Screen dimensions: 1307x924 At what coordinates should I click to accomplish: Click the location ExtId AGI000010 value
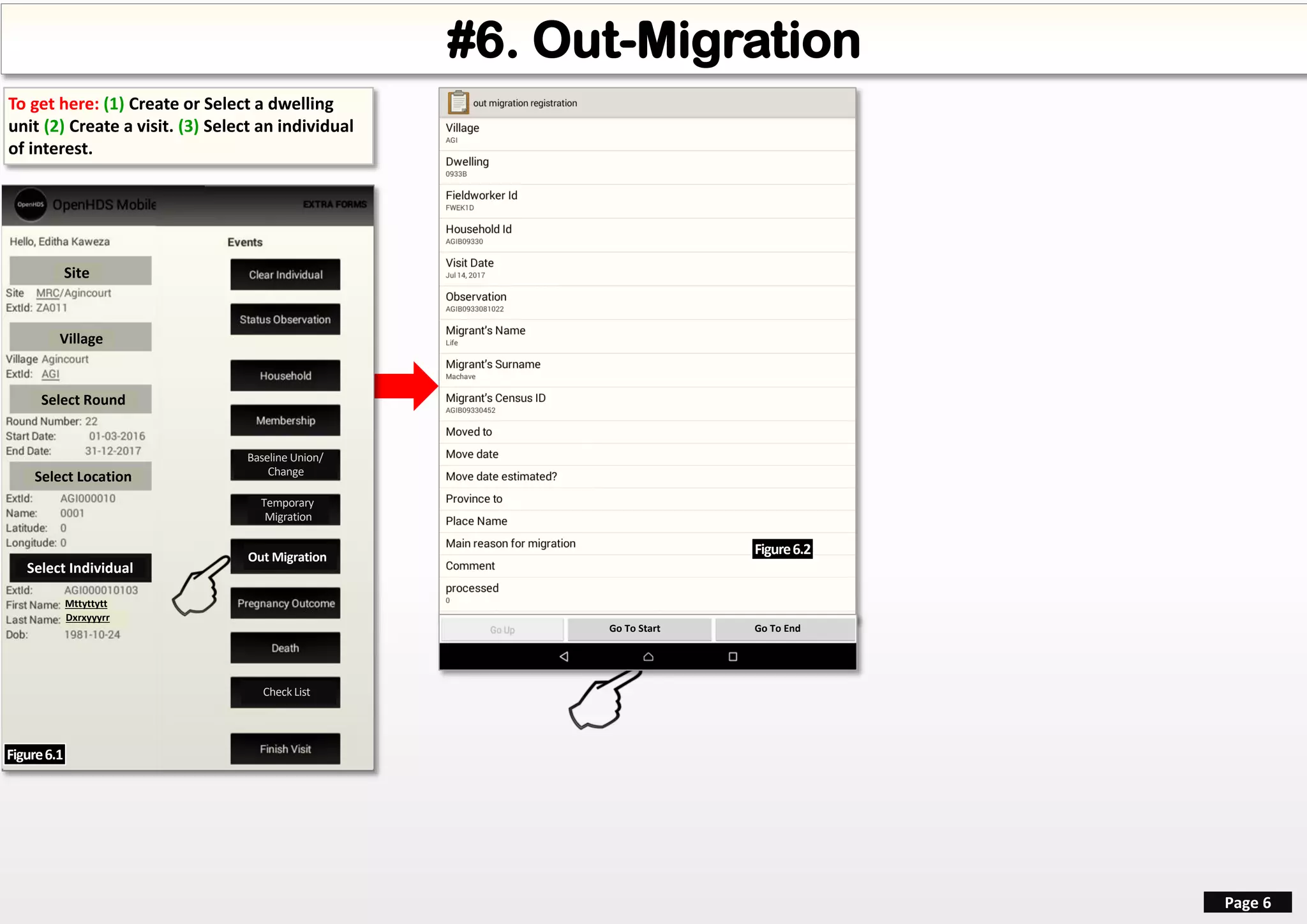coord(88,498)
